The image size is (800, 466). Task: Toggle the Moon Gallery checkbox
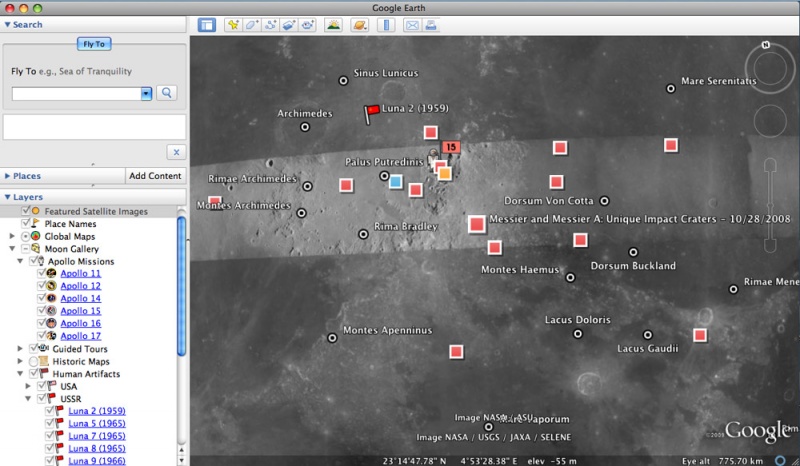point(26,249)
